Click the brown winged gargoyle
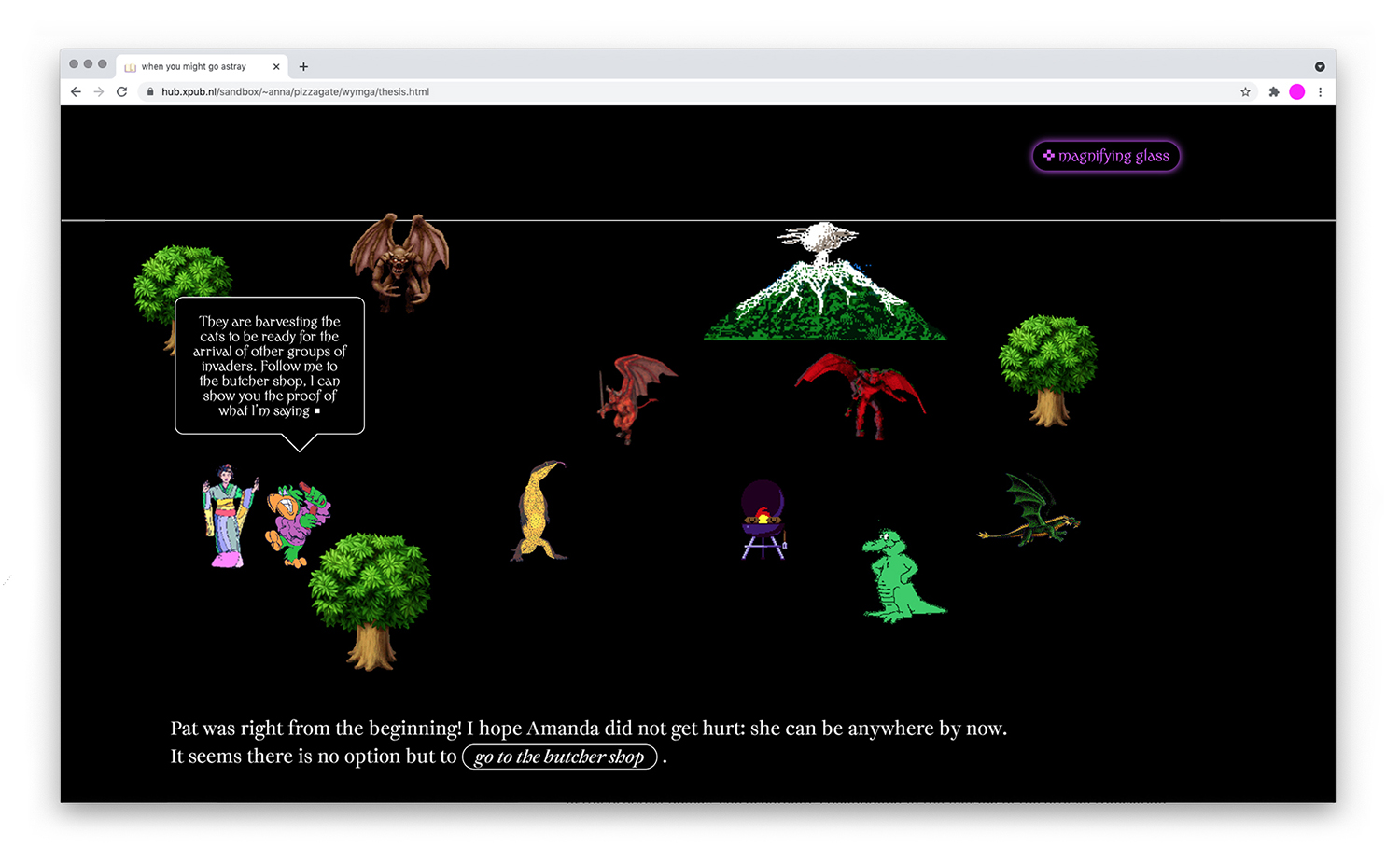1400x861 pixels. point(399,261)
